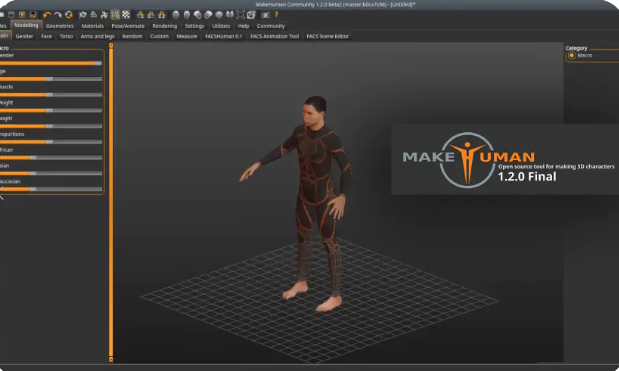The image size is (619, 371).
Task: Select the Gender sub-tab
Action: coord(24,36)
